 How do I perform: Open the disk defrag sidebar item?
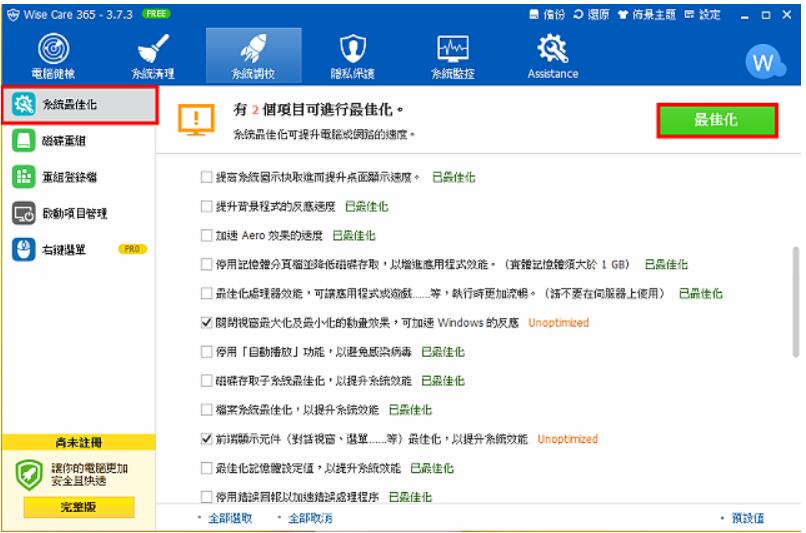click(79, 141)
